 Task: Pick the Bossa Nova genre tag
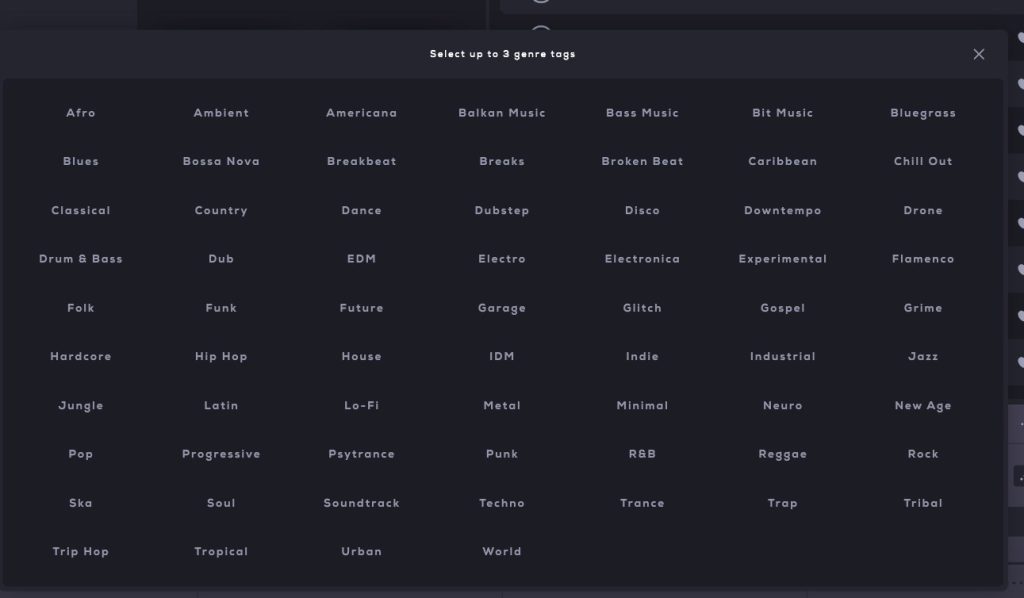pyautogui.click(x=221, y=162)
